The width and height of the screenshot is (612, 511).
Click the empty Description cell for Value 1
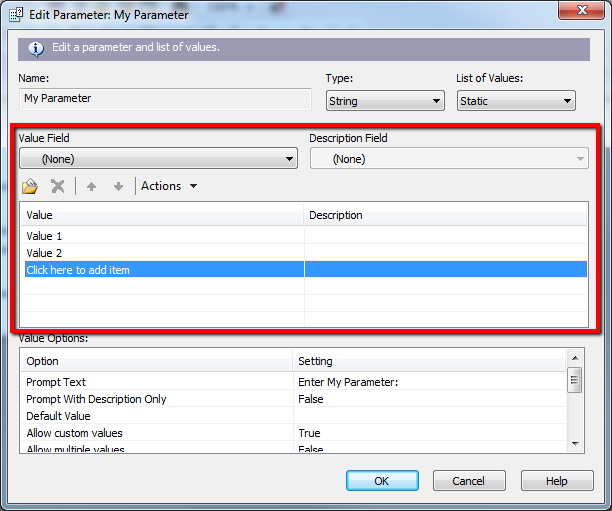click(445, 236)
